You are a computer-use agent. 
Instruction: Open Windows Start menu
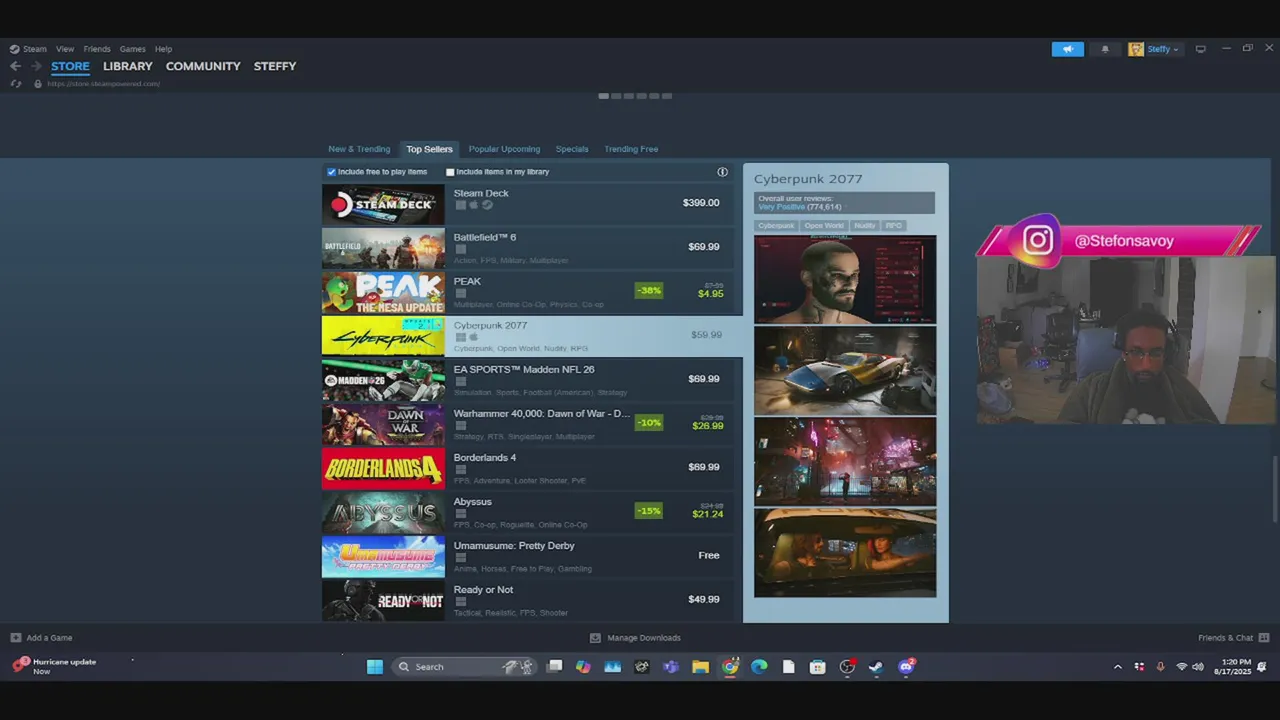click(375, 667)
